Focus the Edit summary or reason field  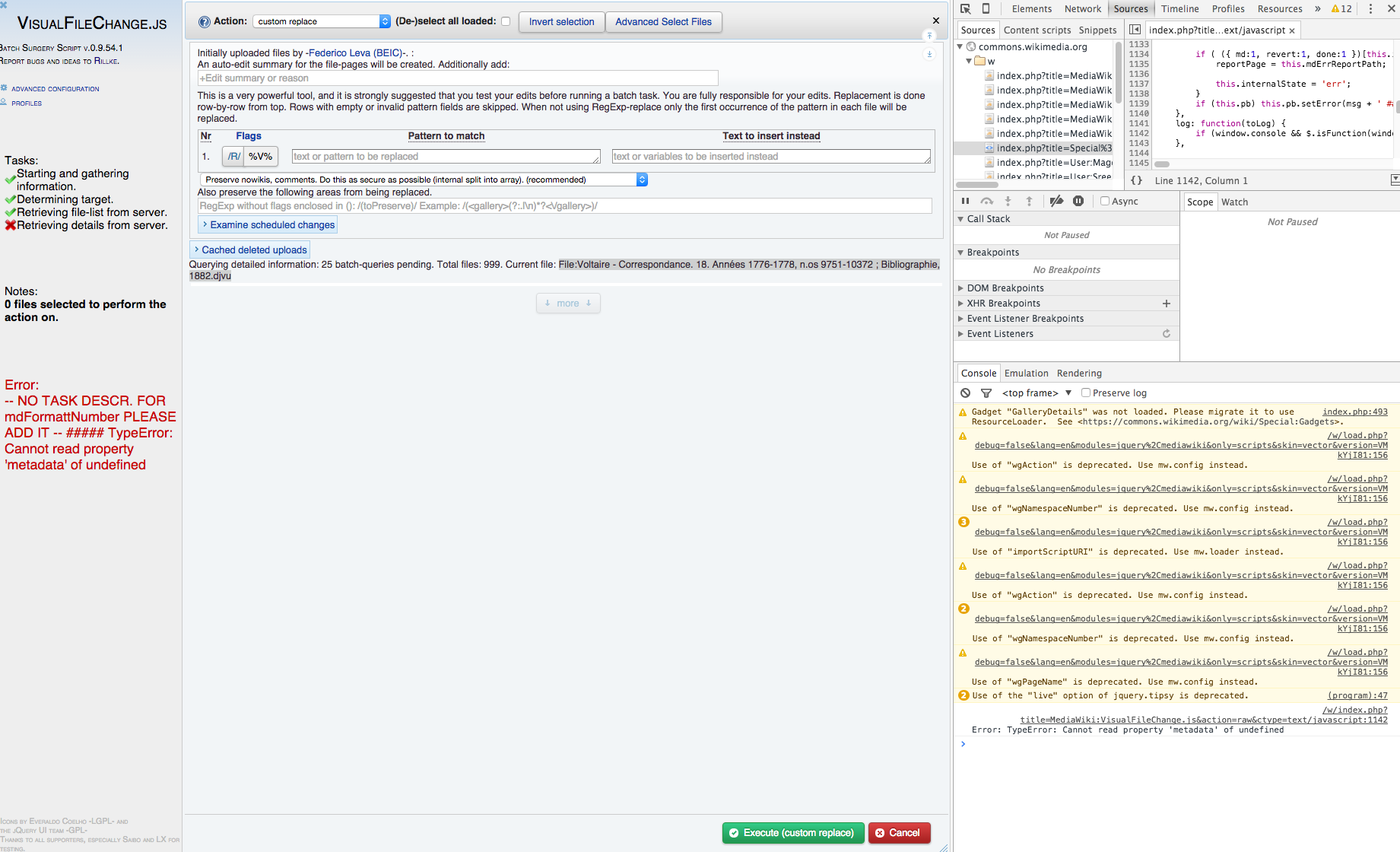[x=458, y=78]
